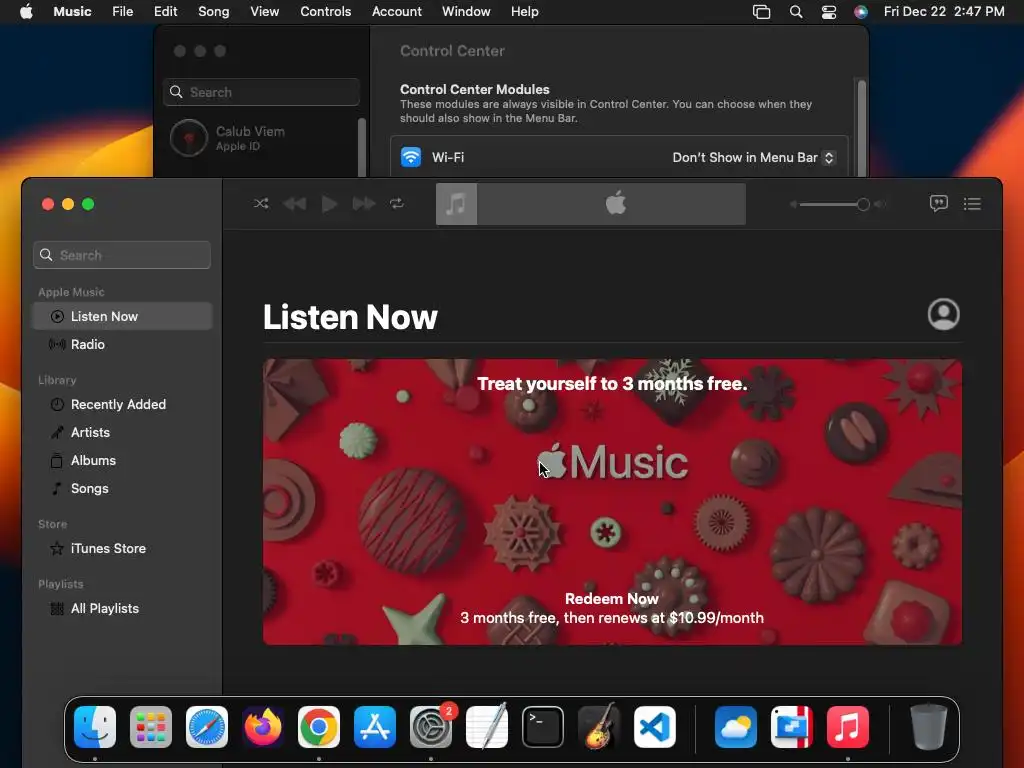Image resolution: width=1024 pixels, height=768 pixels.
Task: Open Finder from the Dock
Action: (95, 727)
